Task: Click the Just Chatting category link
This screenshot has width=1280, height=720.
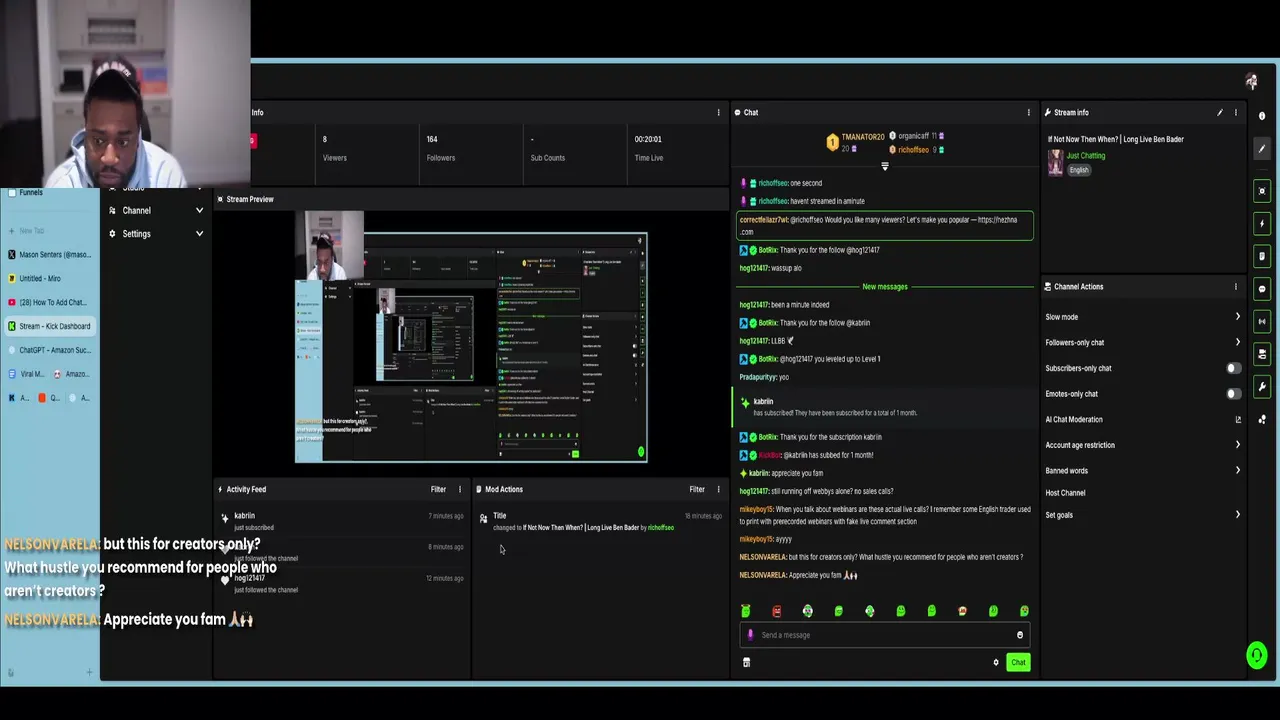Action: [x=1085, y=156]
